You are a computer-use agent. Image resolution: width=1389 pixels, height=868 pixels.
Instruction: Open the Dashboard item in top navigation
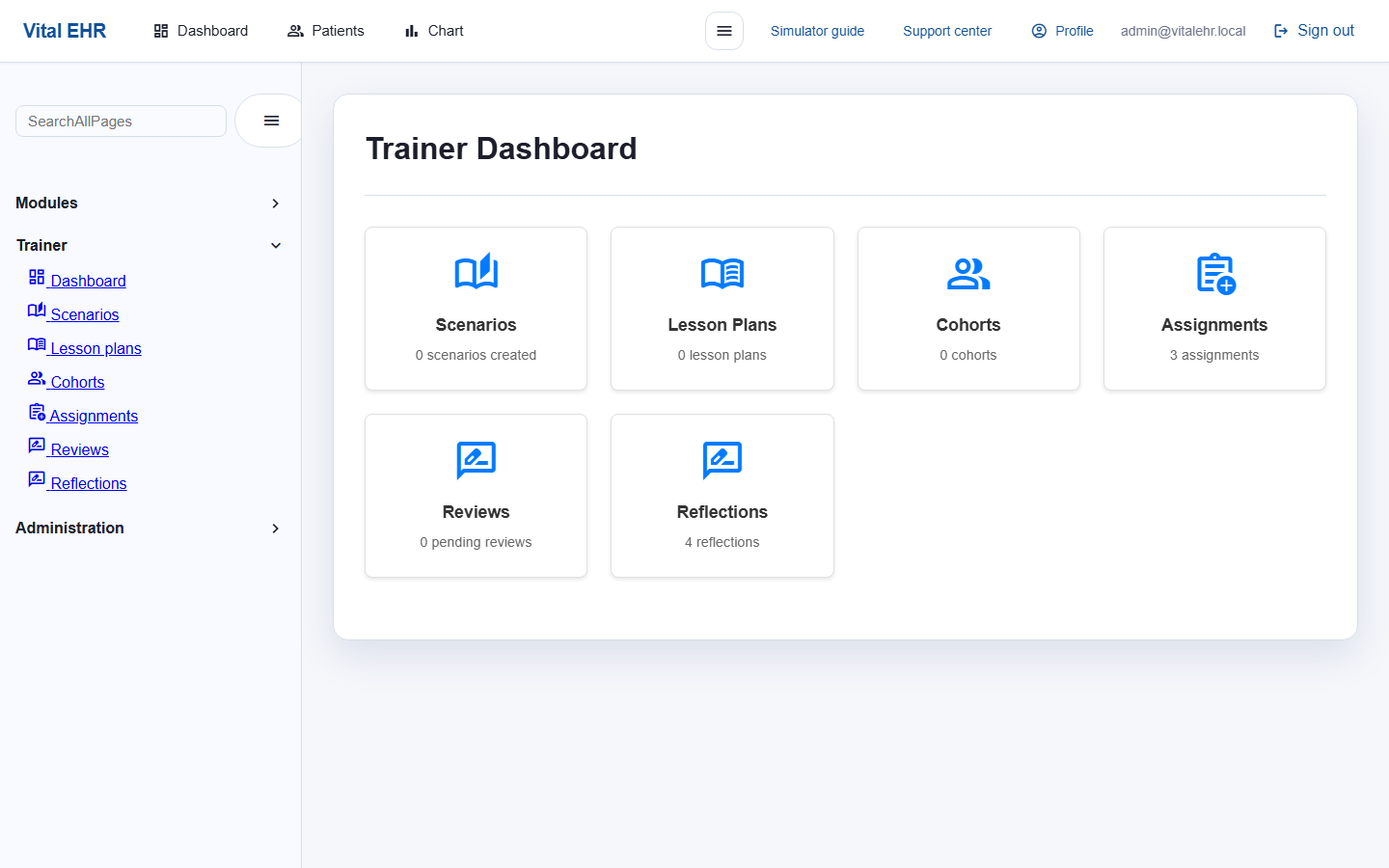click(x=201, y=31)
